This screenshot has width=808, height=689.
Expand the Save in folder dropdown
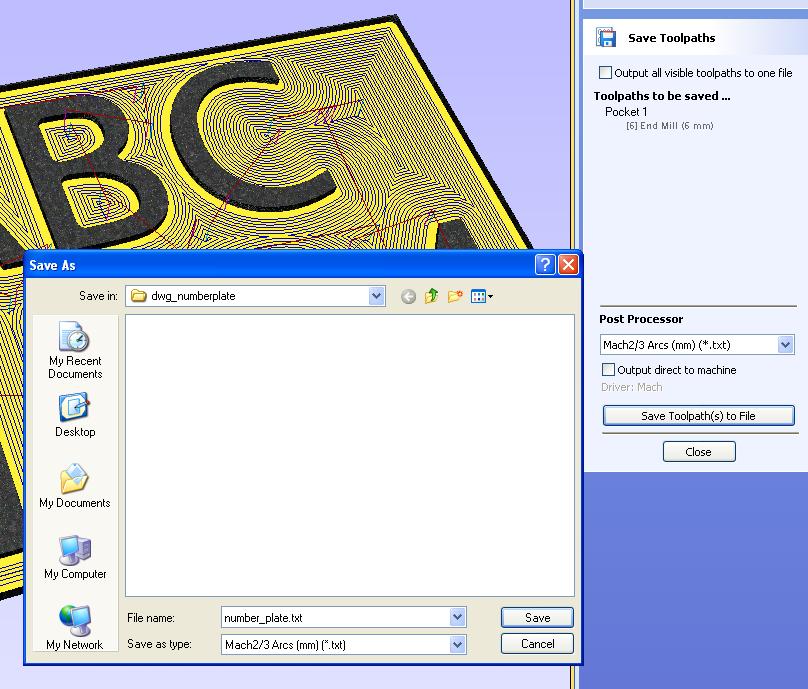(x=376, y=296)
